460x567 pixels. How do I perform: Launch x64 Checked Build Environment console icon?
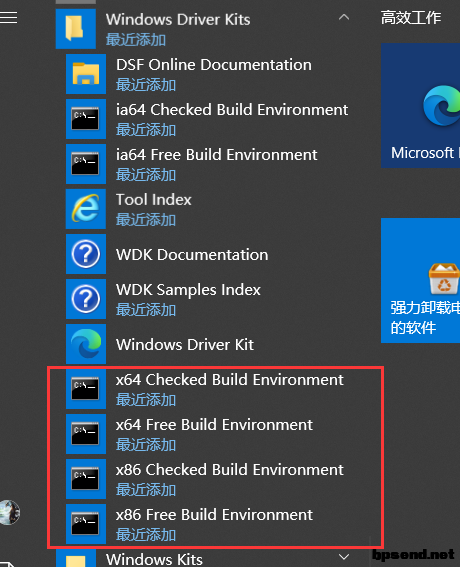click(86, 389)
